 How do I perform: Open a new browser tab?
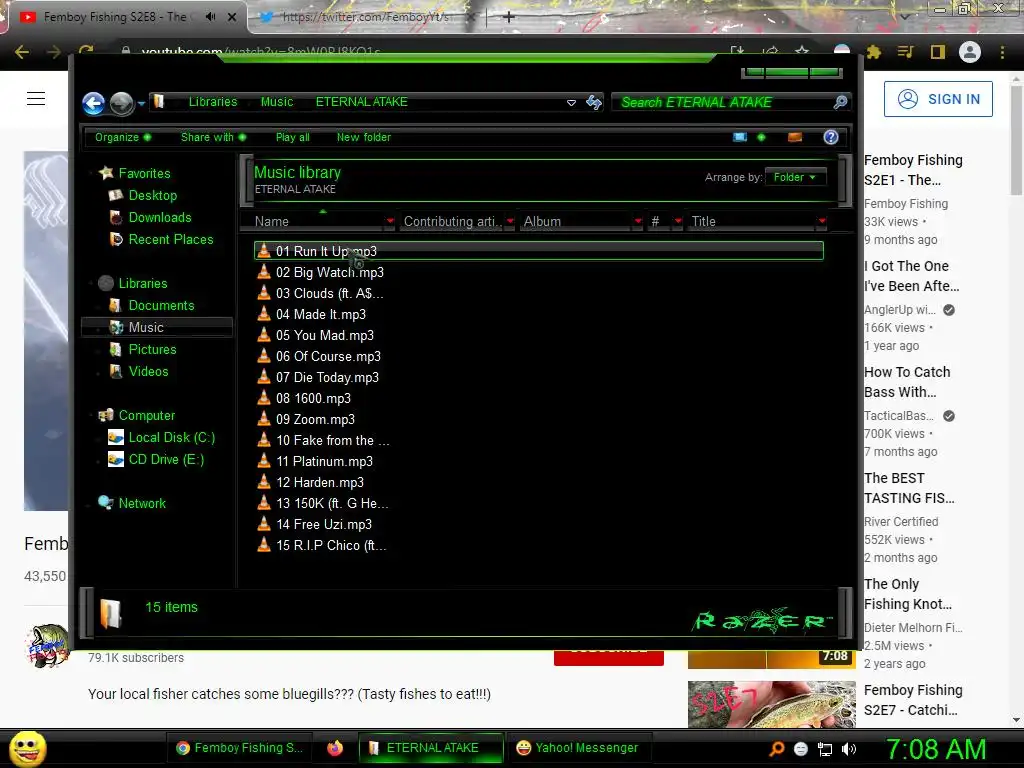pos(509,18)
